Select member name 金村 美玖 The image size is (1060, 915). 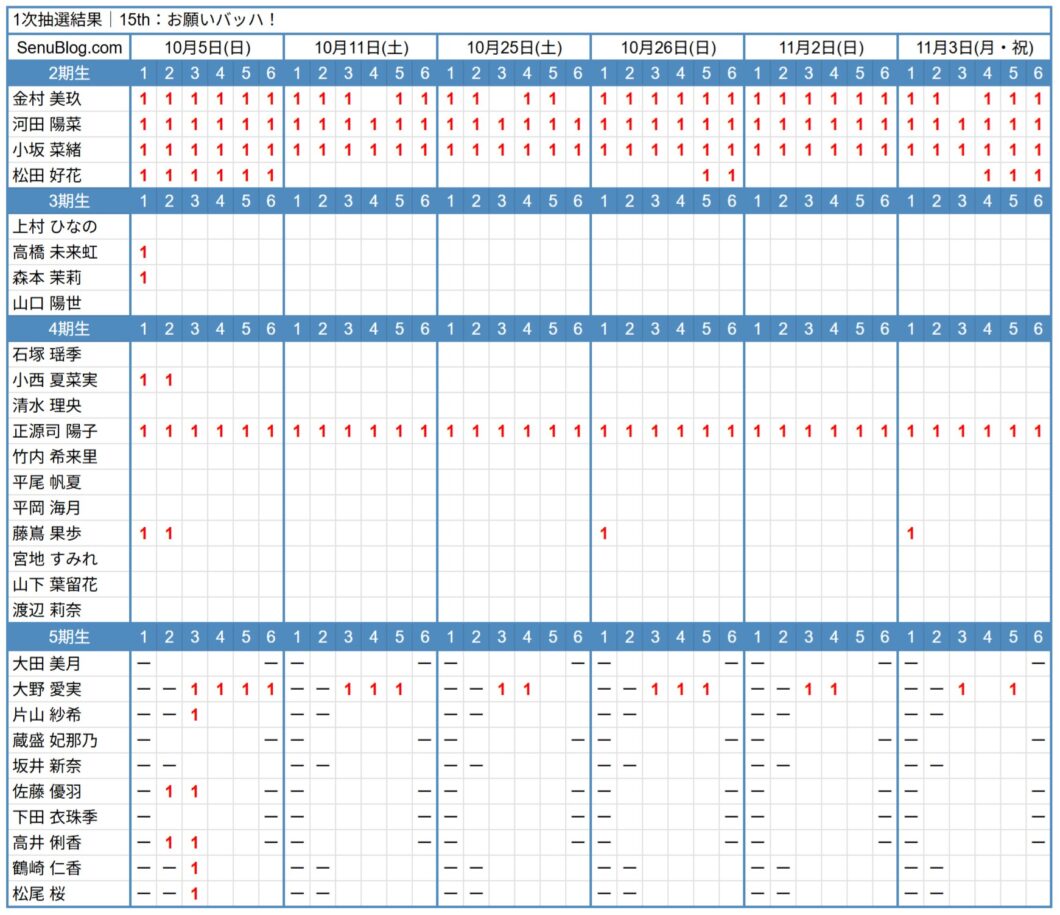click(x=47, y=99)
